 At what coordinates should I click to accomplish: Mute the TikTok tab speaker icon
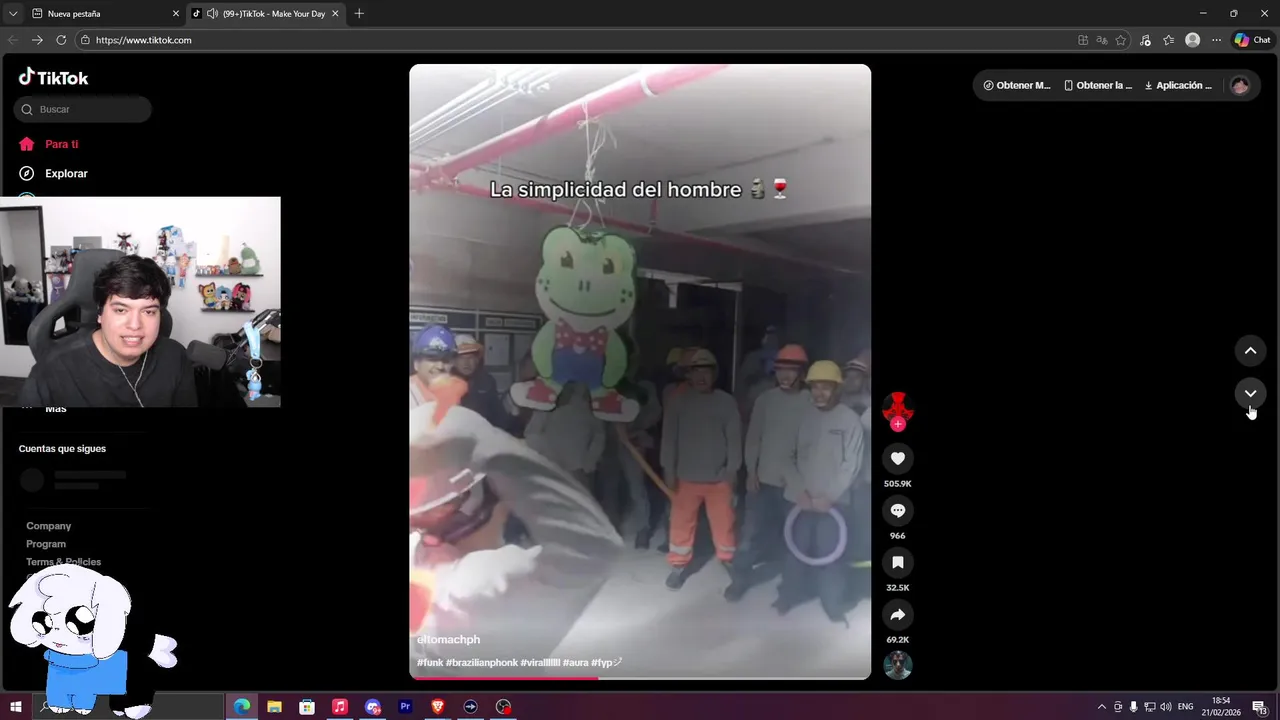click(212, 14)
